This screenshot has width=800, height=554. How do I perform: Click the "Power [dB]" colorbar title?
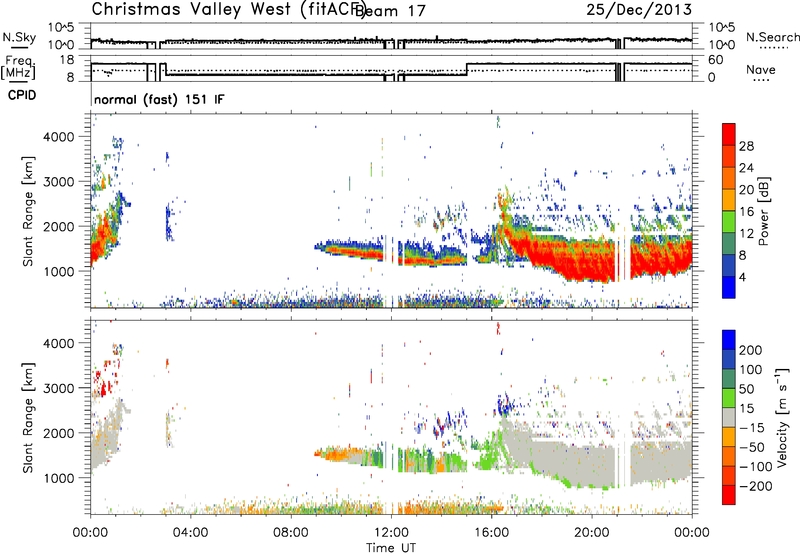pyautogui.click(x=764, y=211)
